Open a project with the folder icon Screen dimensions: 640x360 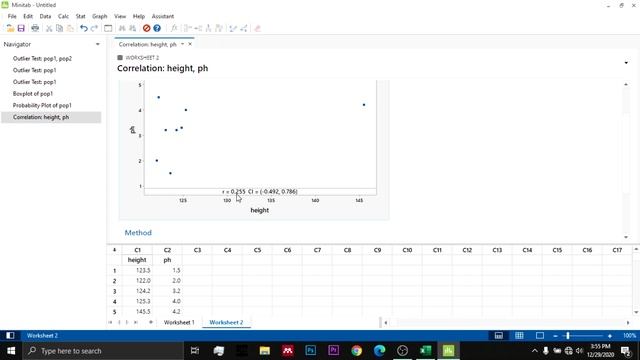(10, 28)
